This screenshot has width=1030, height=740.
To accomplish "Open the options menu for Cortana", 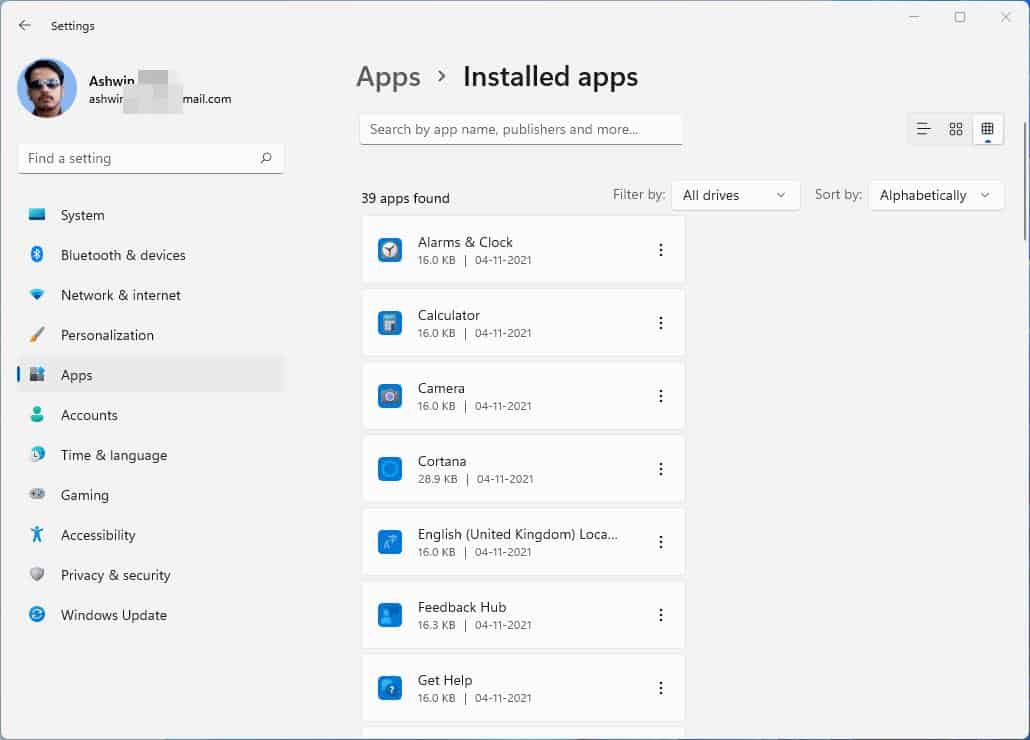I will pyautogui.click(x=661, y=468).
